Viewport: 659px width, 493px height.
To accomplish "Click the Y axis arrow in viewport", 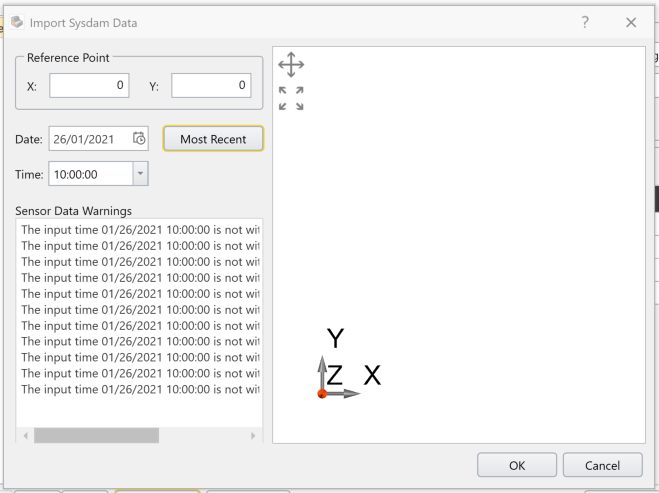I will (x=322, y=368).
